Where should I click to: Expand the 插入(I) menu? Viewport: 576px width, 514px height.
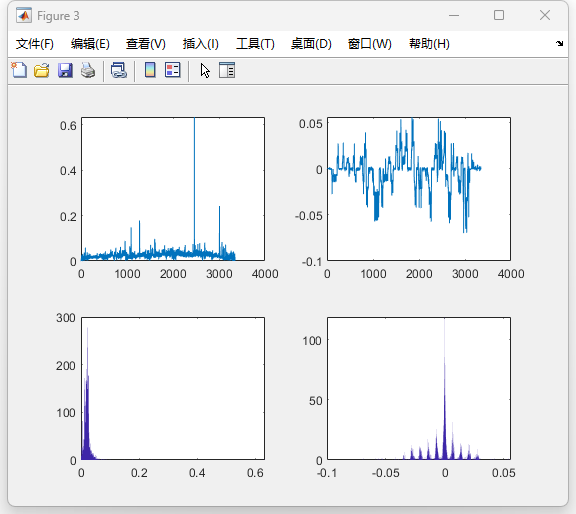(201, 44)
